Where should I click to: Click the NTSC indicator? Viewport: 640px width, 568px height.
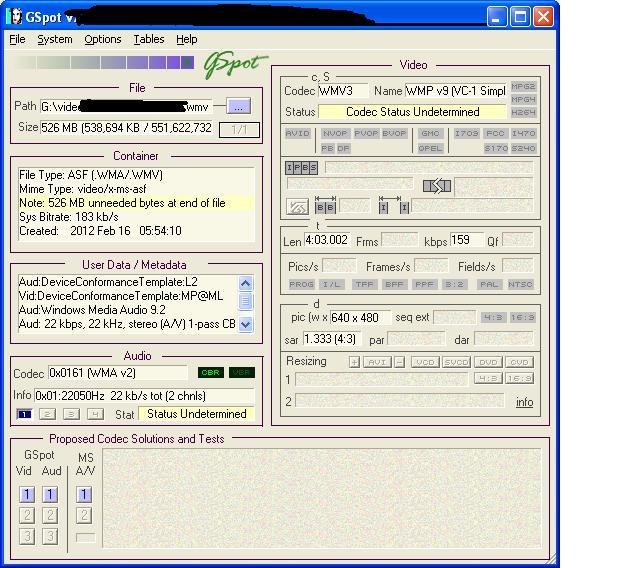pos(520,284)
